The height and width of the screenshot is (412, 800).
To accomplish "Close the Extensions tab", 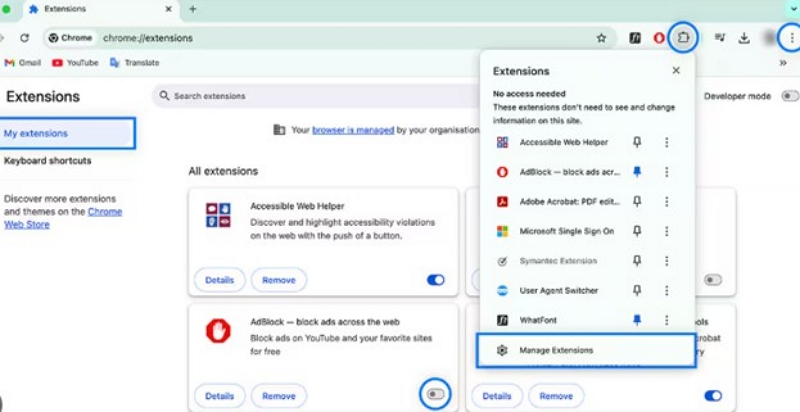I will 169,9.
